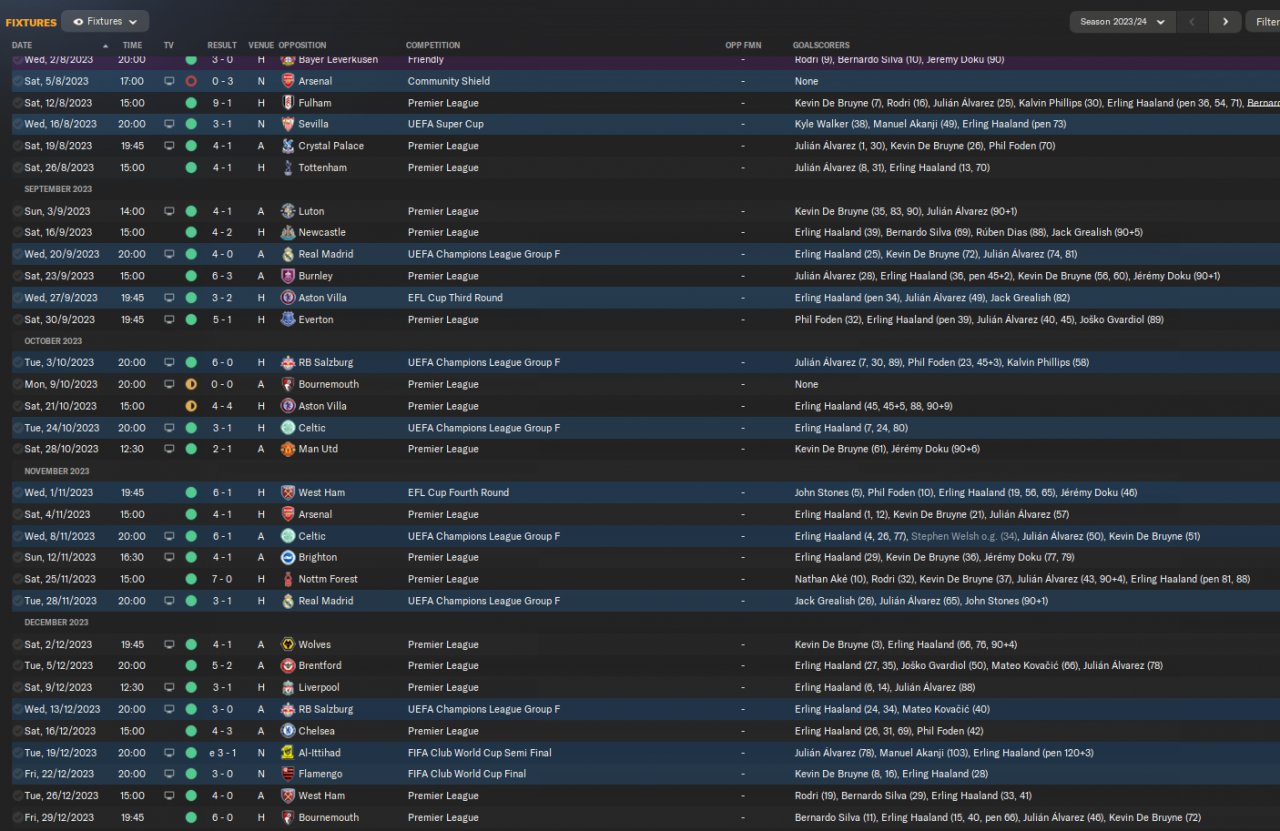Click the FIFA Club World Cup Semi Final text
This screenshot has height=831, width=1280.
(x=480, y=753)
